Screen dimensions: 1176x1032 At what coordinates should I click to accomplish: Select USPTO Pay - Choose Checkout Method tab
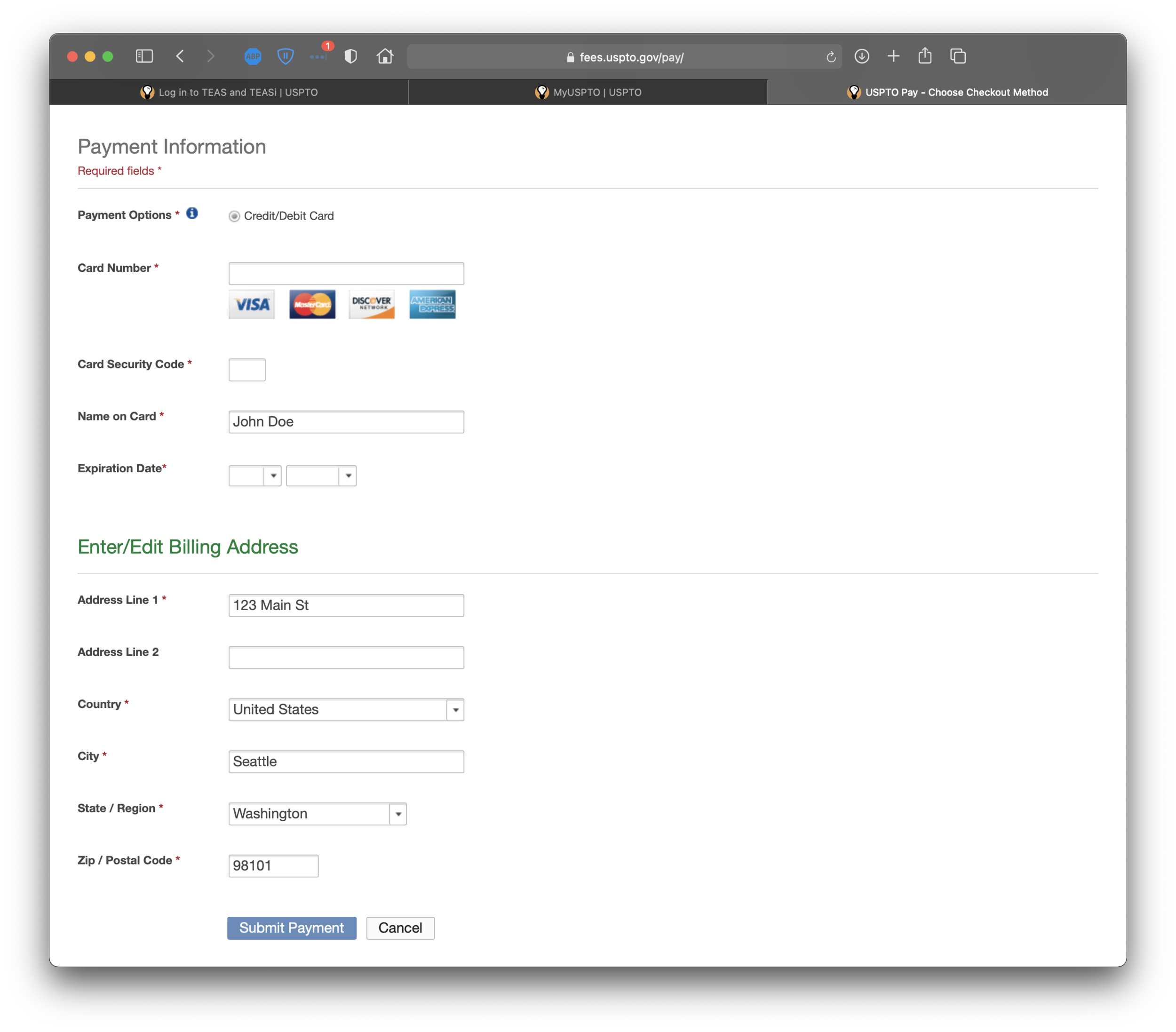(x=947, y=92)
